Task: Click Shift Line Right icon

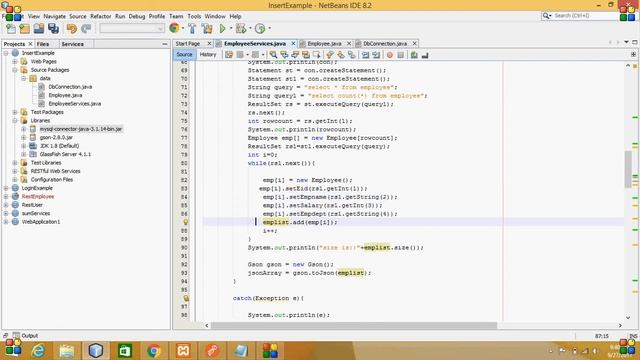Action: tap(376, 55)
